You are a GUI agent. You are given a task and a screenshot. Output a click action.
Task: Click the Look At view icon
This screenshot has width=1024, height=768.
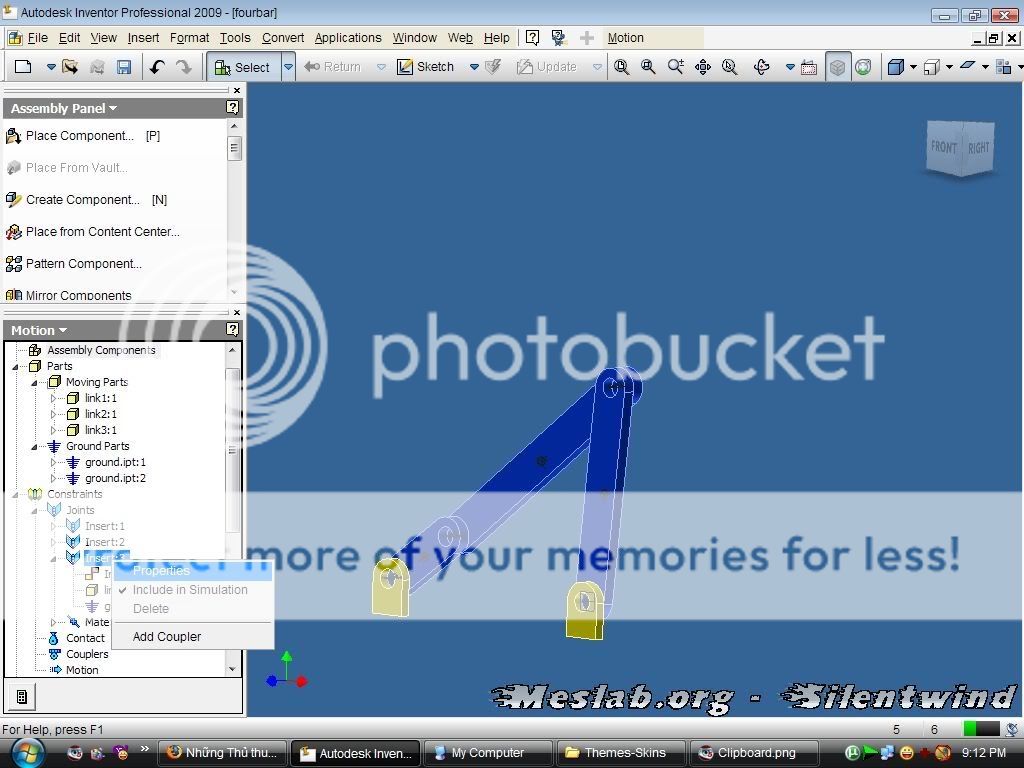(x=808, y=67)
